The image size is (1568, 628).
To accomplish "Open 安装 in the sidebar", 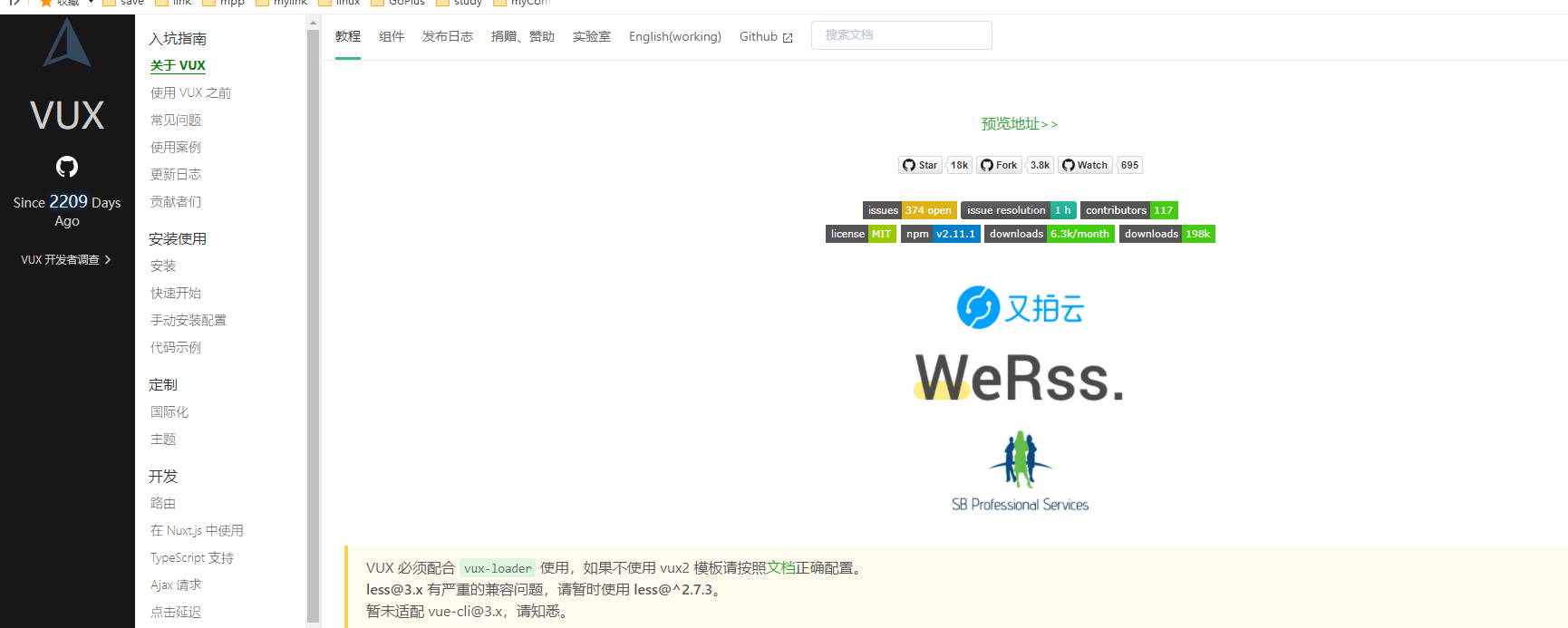I will [163, 266].
